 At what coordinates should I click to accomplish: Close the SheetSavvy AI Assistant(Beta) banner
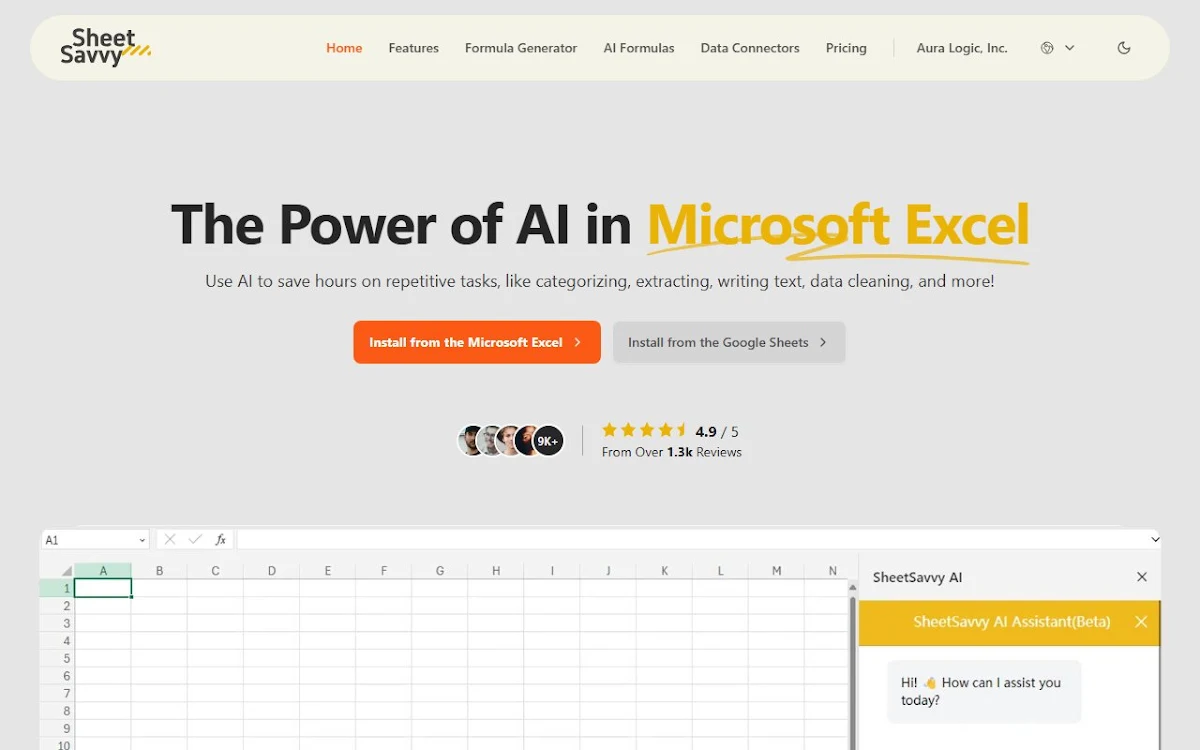(1141, 622)
